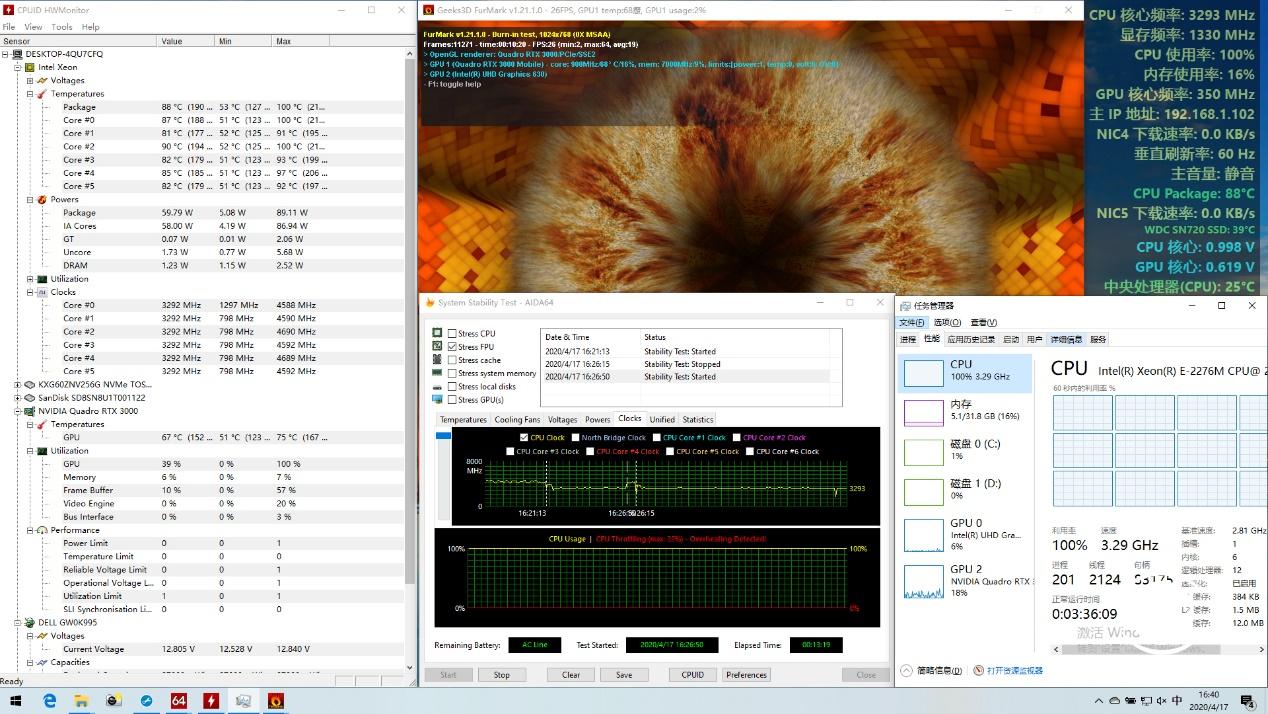Enable the Stress CPU checkbox
The height and width of the screenshot is (714, 1268).
coord(452,334)
